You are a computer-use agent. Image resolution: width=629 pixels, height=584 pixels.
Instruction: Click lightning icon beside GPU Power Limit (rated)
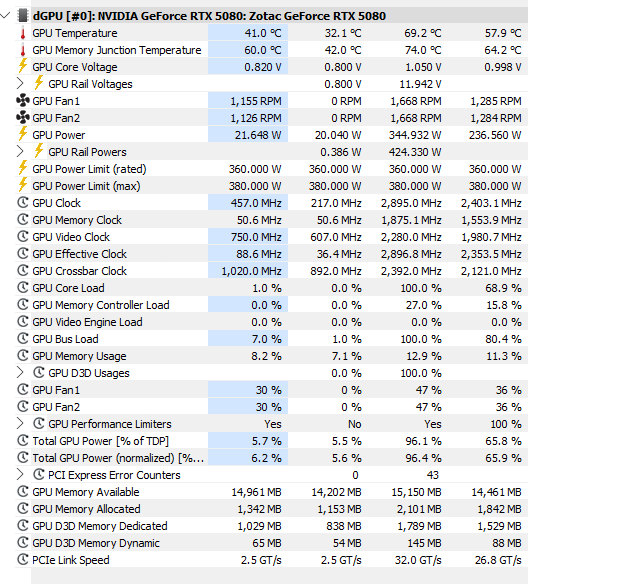tap(23, 168)
